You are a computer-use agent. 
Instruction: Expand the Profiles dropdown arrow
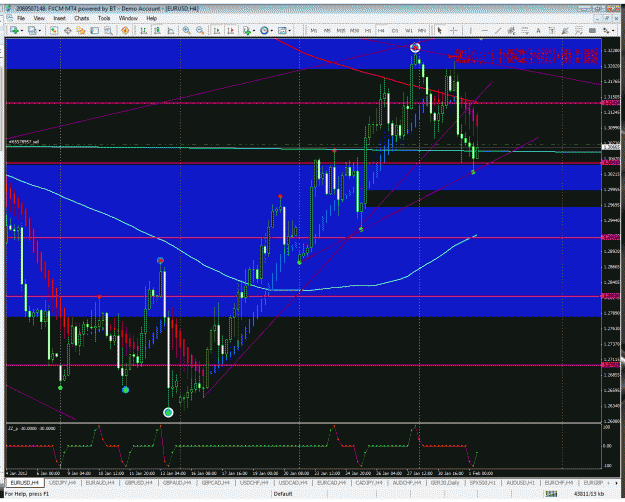click(39, 31)
